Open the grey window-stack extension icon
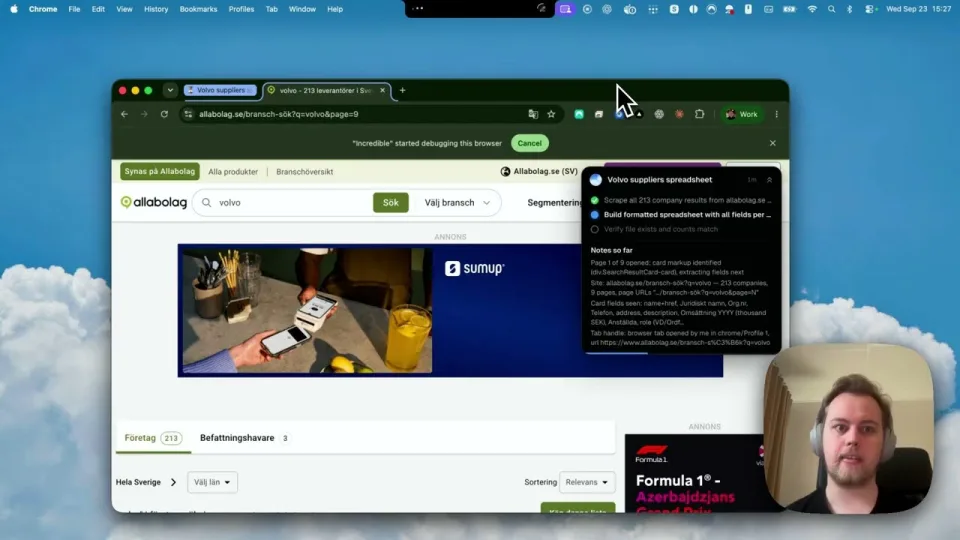960x540 pixels. [599, 114]
